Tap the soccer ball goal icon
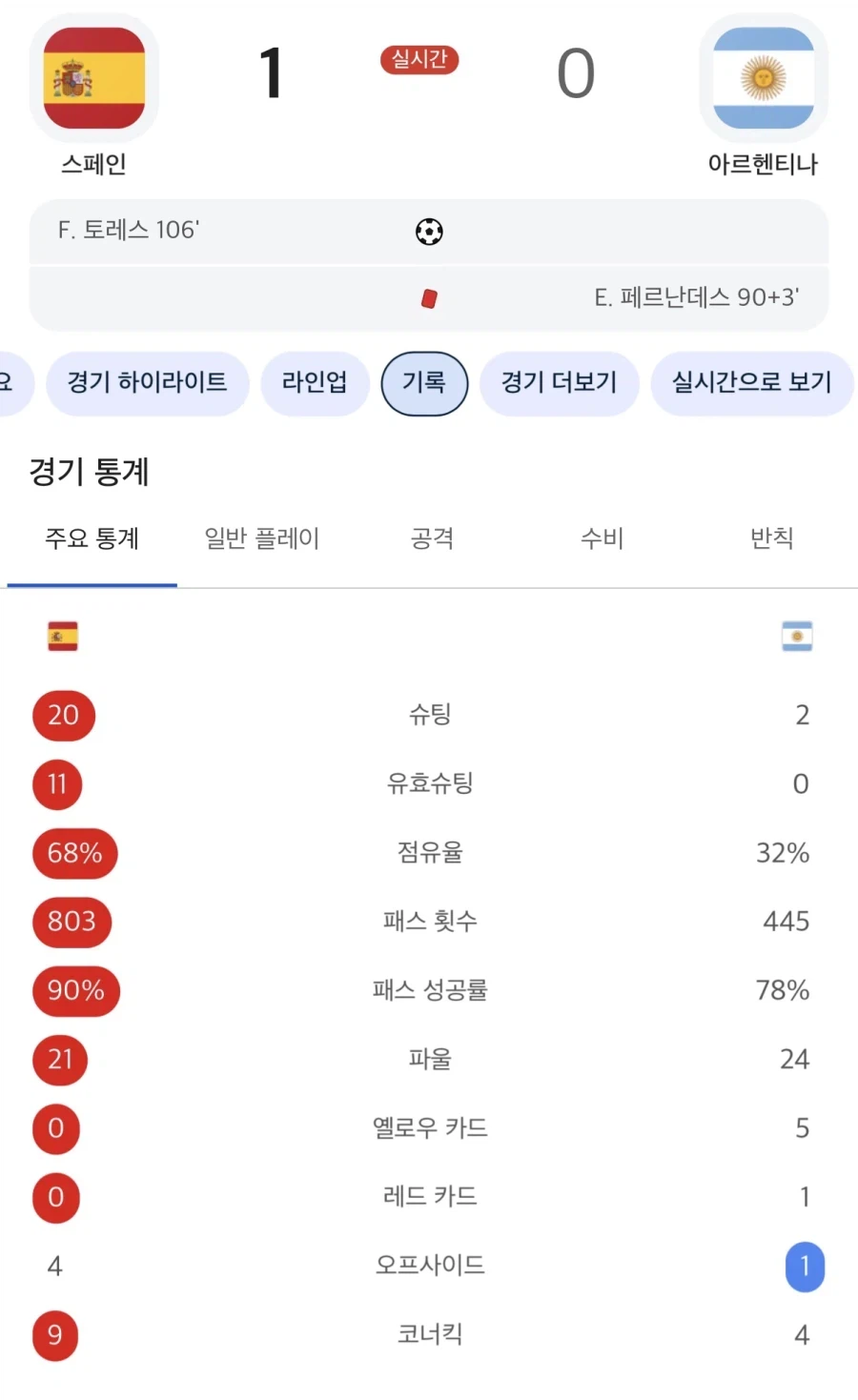Viewport: 858px width, 1400px height. 429,232
